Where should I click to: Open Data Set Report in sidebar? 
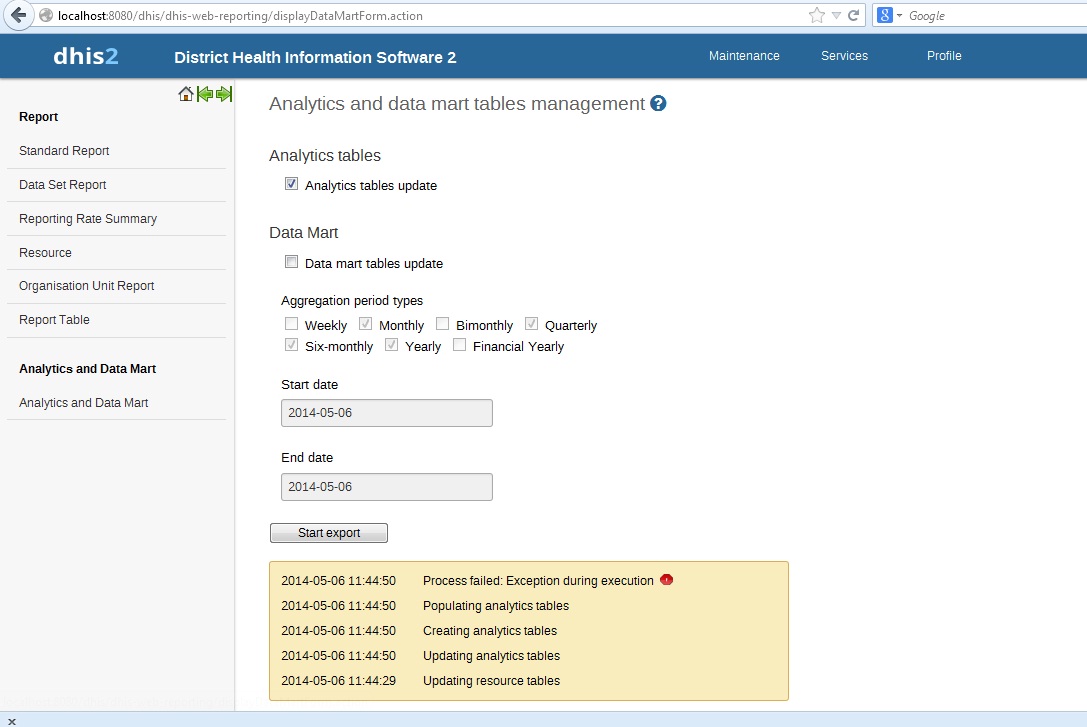(62, 184)
